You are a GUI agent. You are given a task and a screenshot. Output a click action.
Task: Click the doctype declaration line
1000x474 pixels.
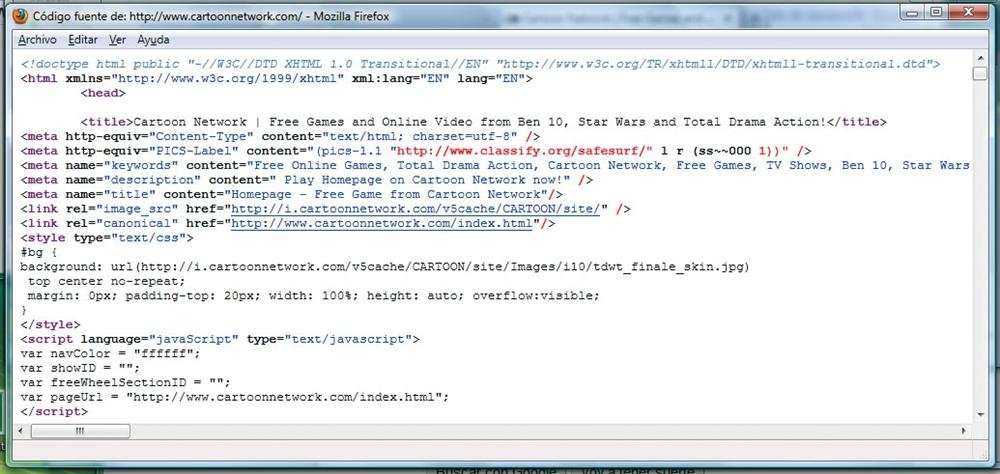click(481, 64)
